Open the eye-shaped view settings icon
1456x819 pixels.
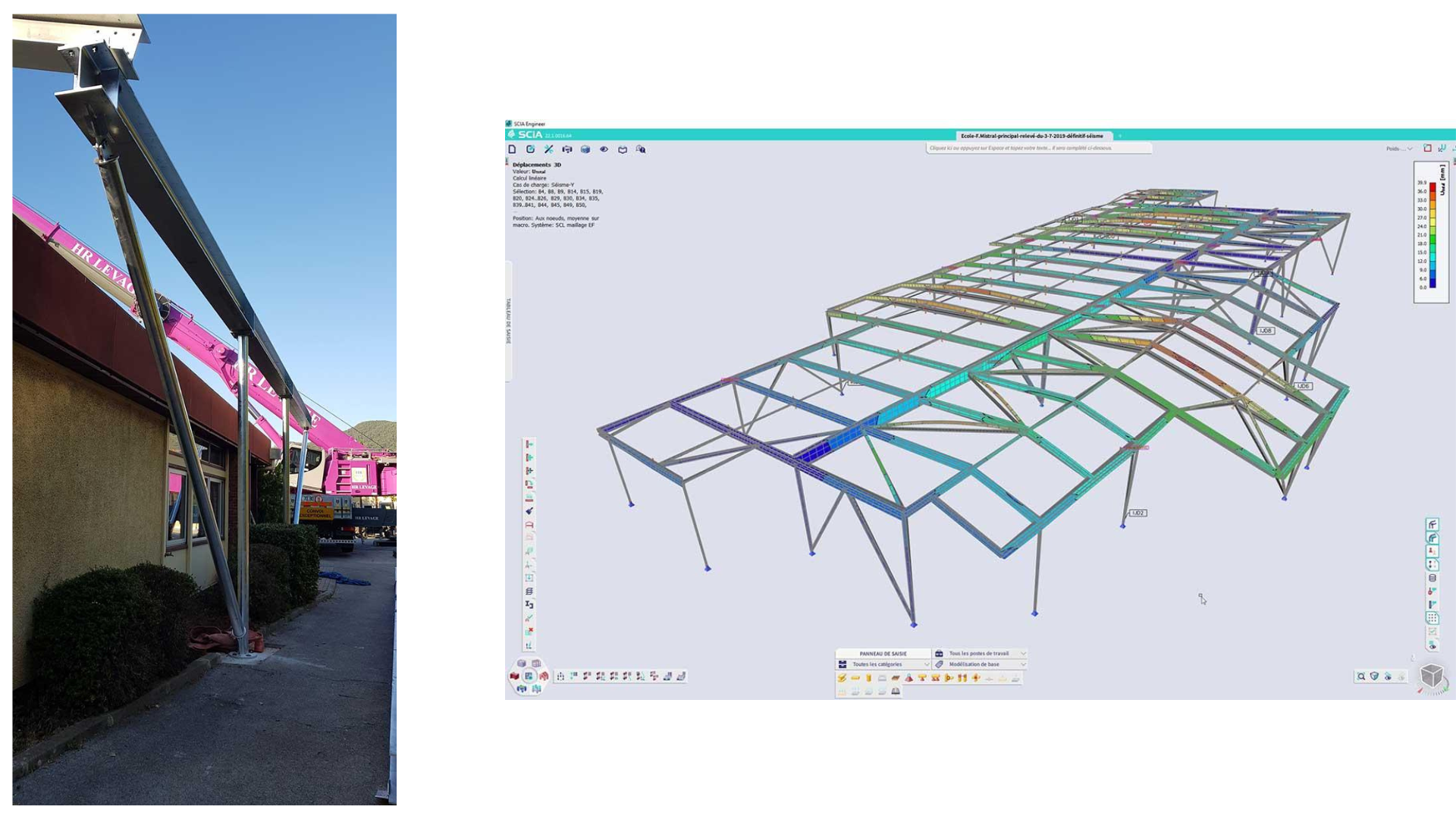click(x=604, y=149)
